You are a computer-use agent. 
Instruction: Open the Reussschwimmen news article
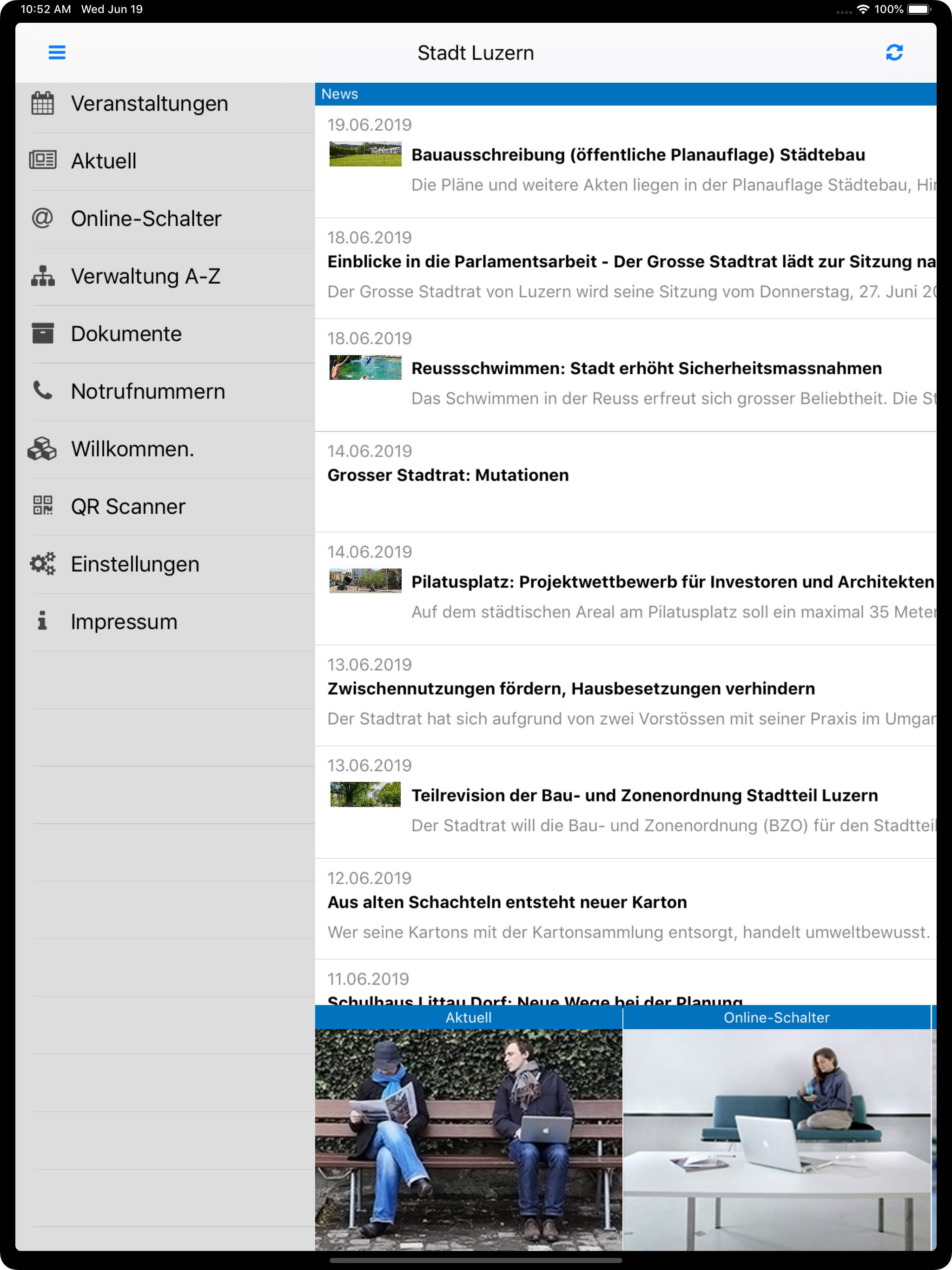(x=646, y=369)
